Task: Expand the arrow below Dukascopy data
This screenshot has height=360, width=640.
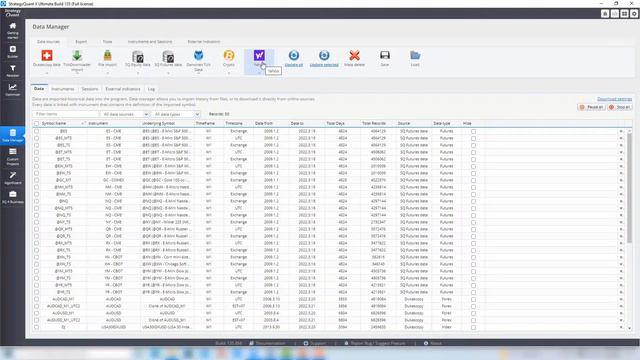Action: pyautogui.click(x=47, y=73)
